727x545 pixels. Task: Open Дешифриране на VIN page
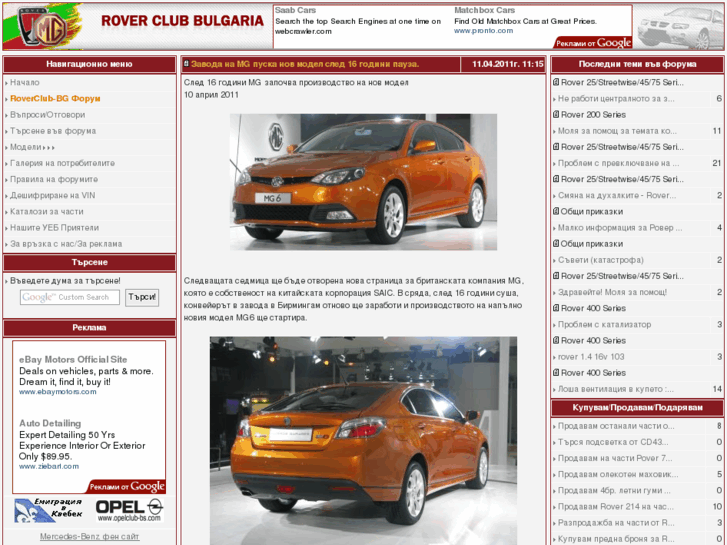tap(52, 195)
